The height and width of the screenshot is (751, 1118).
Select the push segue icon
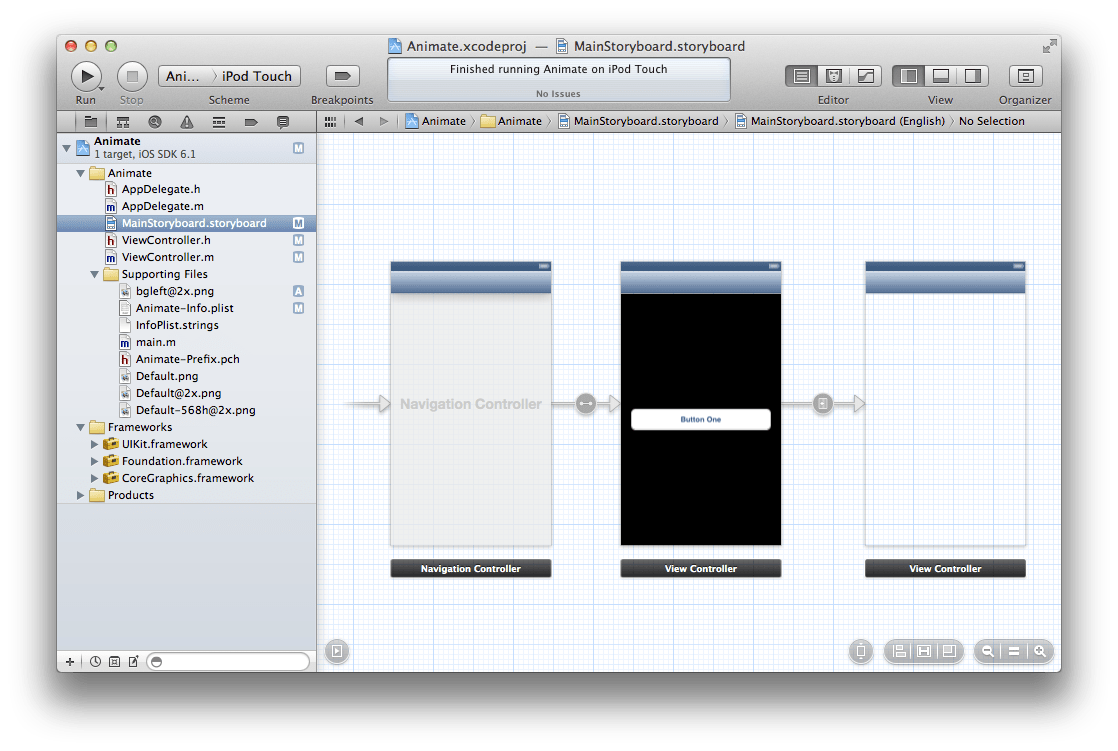[x=823, y=404]
